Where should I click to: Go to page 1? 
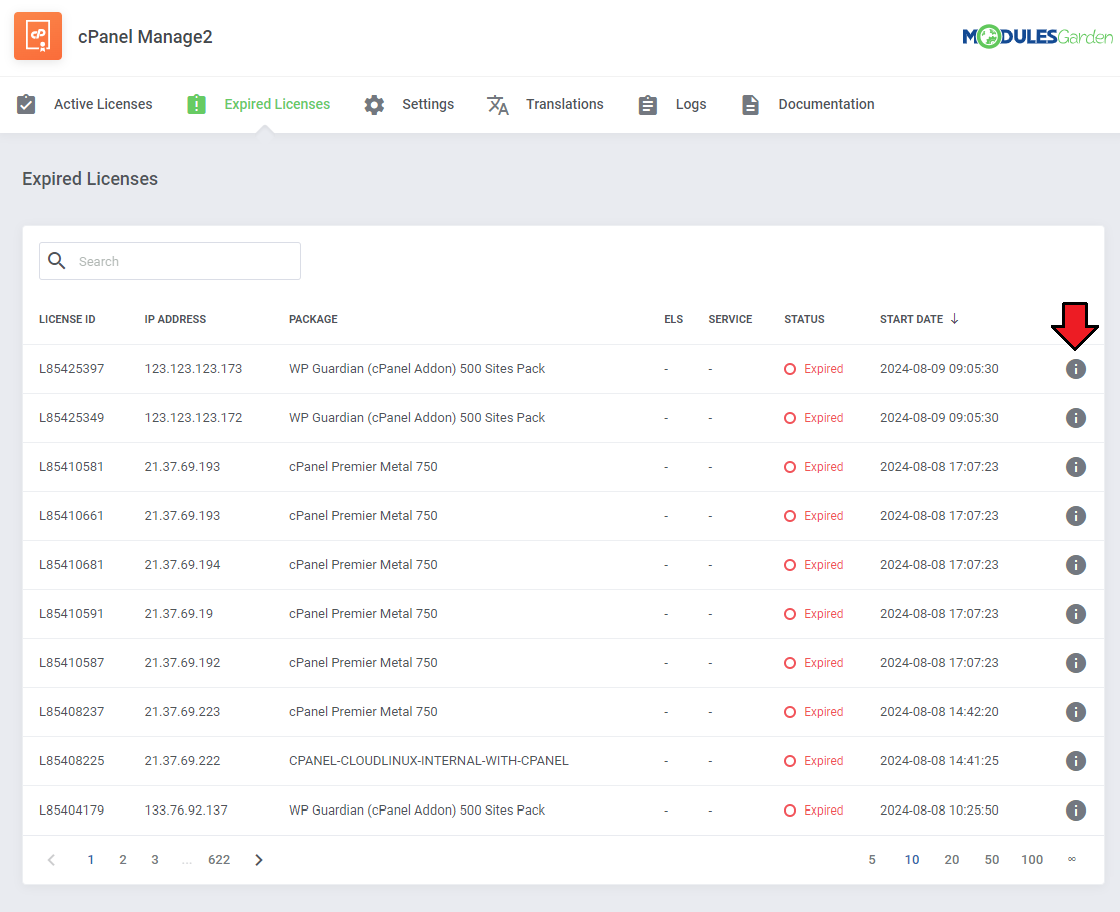tap(91, 860)
